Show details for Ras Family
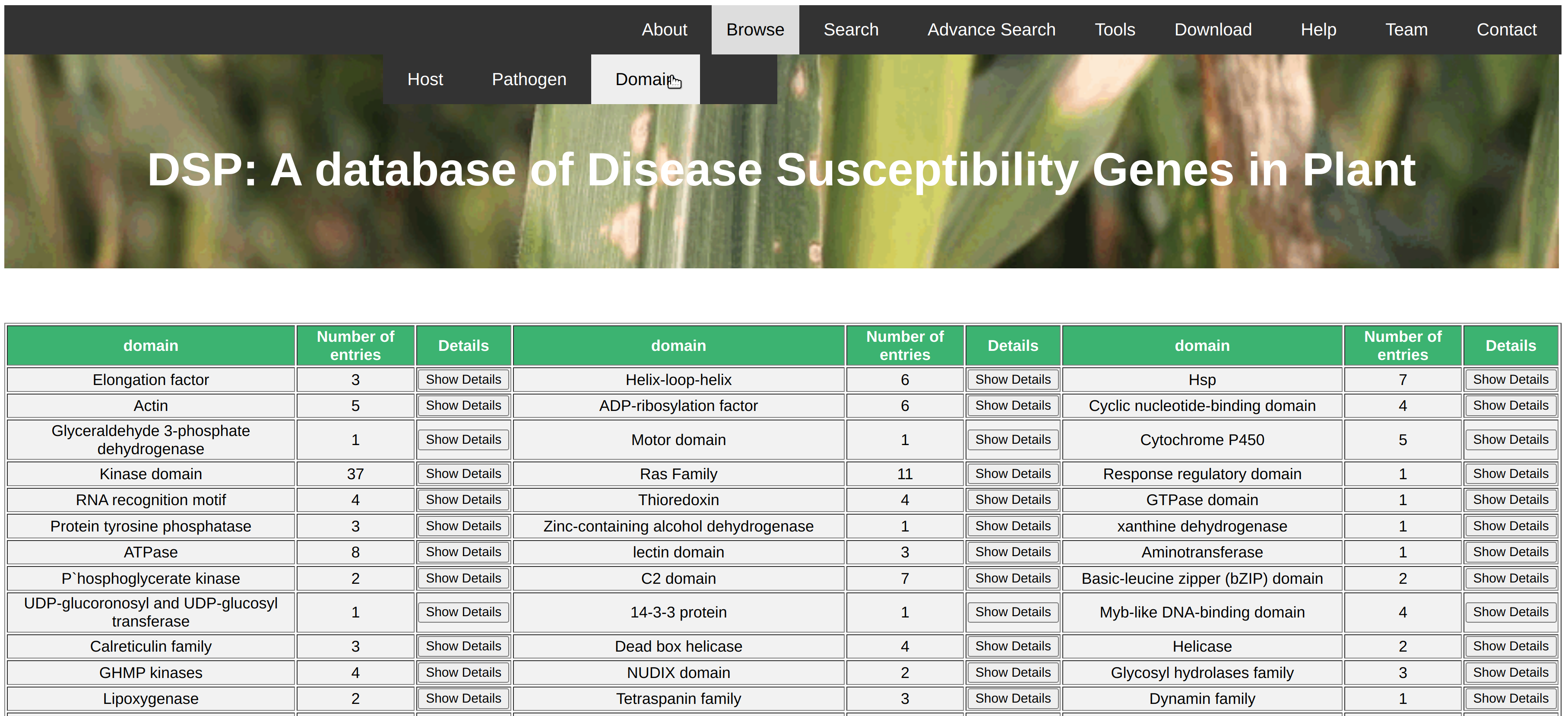This screenshot has width=1568, height=716. pyautogui.click(x=1013, y=474)
